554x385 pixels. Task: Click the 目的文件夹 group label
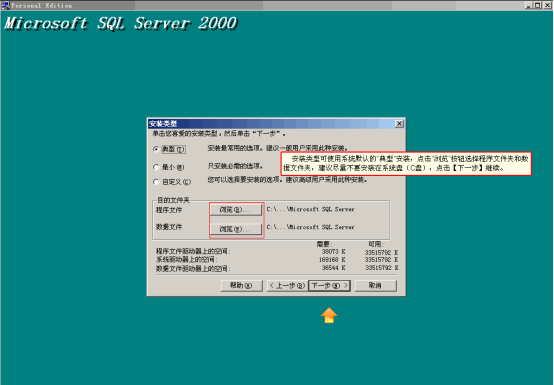click(173, 200)
